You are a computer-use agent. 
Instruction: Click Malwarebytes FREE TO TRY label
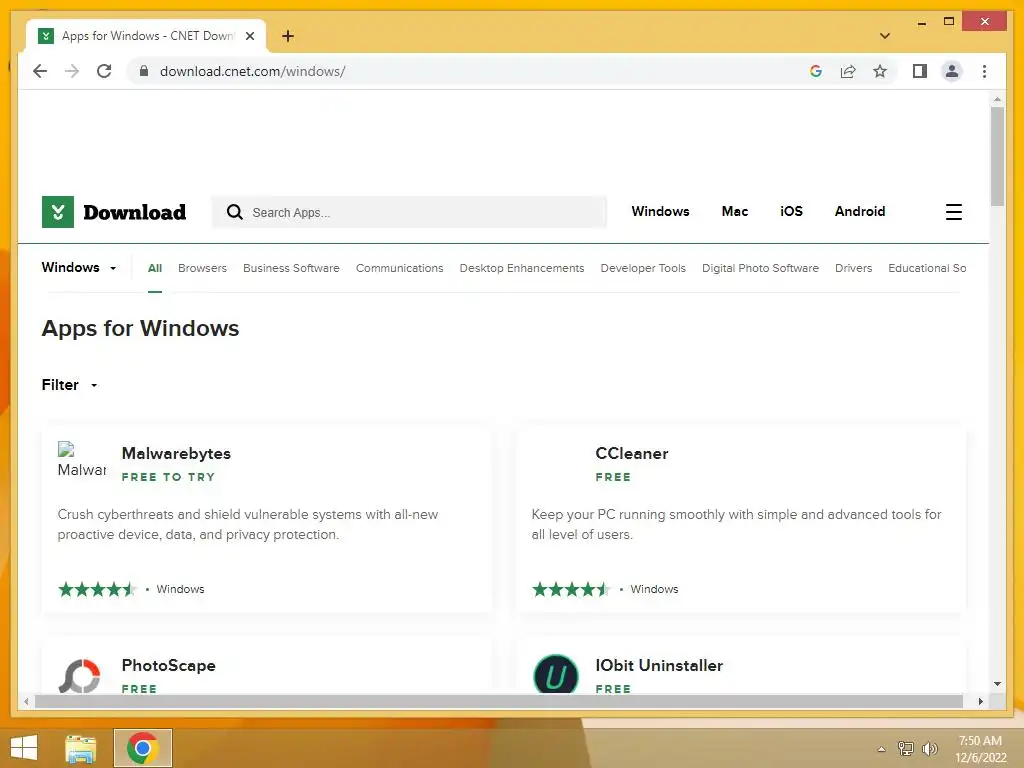[x=168, y=477]
